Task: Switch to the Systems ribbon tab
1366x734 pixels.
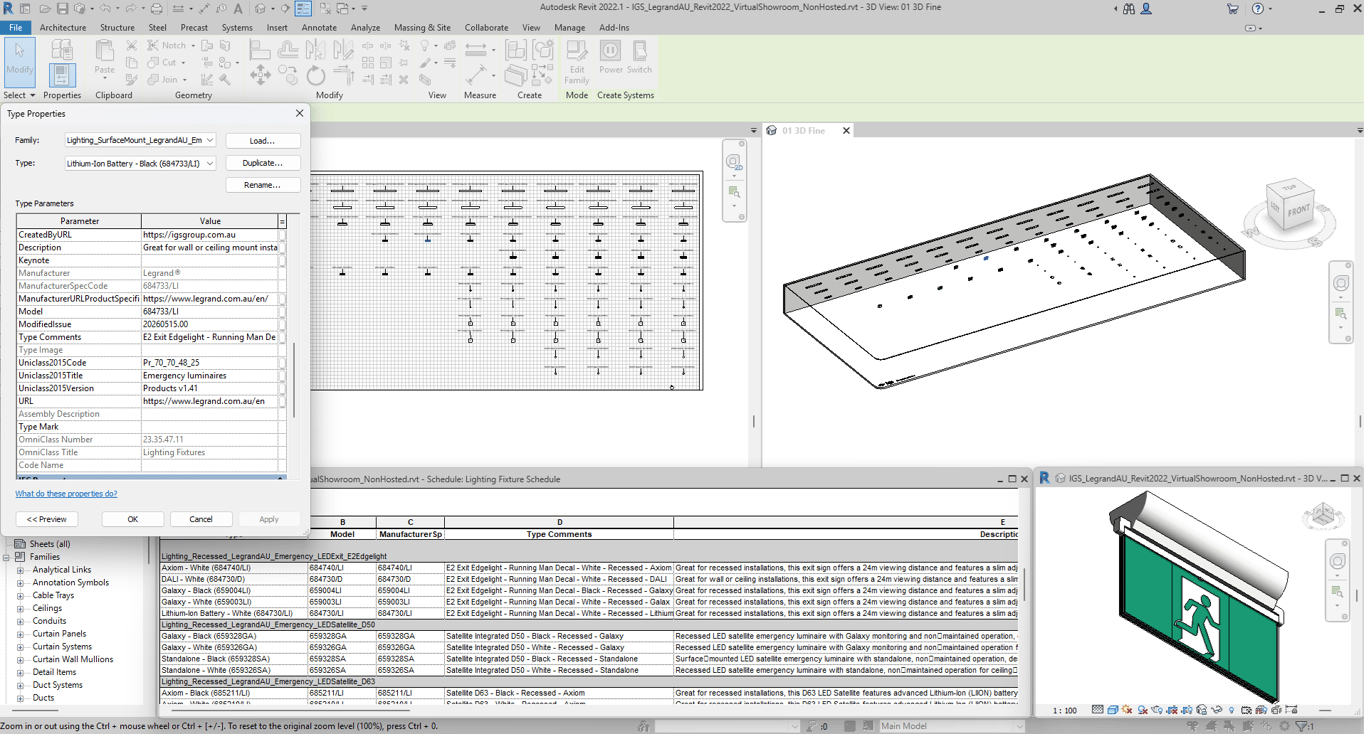Action: click(237, 28)
